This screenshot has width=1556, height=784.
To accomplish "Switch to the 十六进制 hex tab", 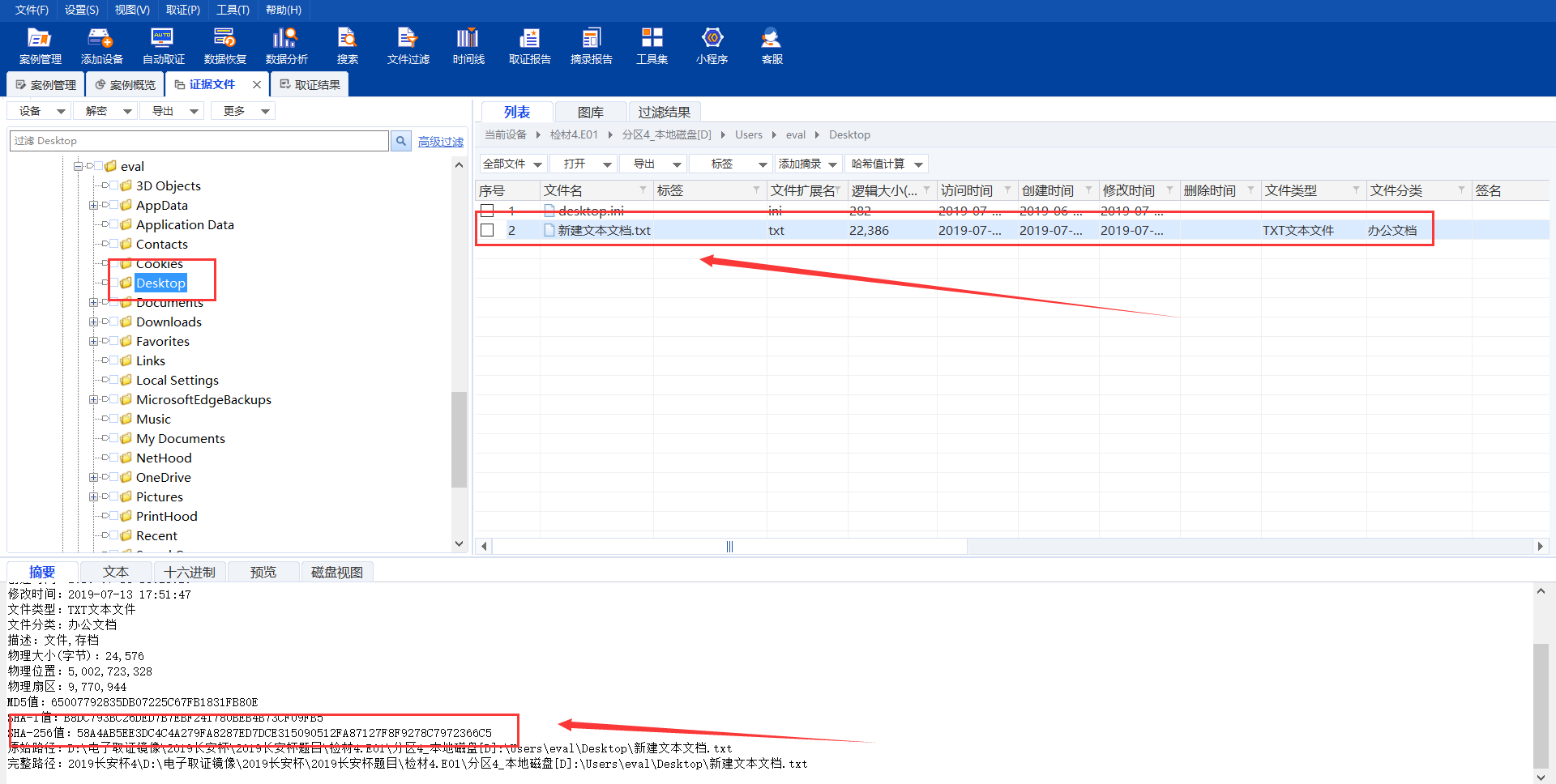I will (190, 572).
